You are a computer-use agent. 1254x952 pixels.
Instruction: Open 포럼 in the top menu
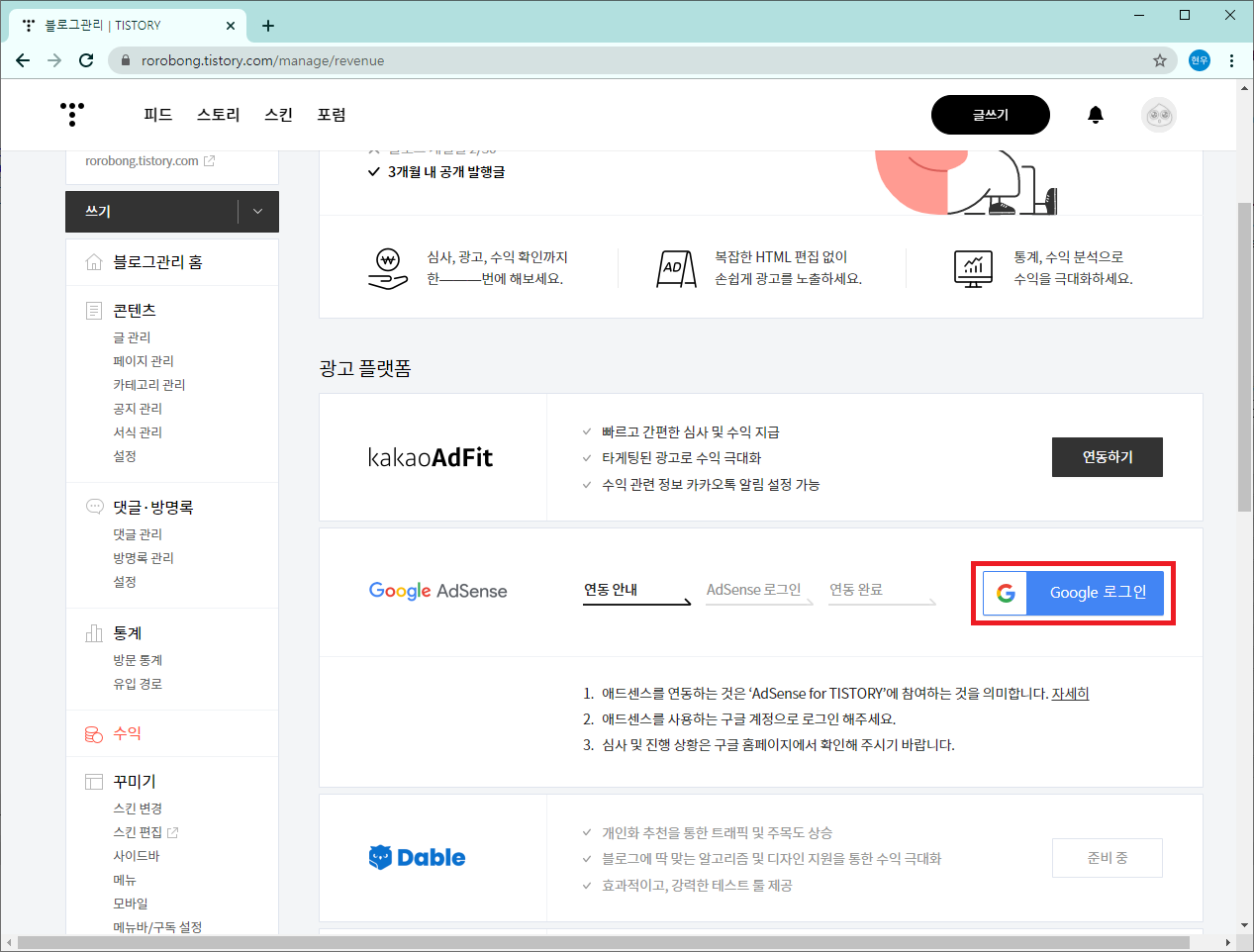(332, 115)
